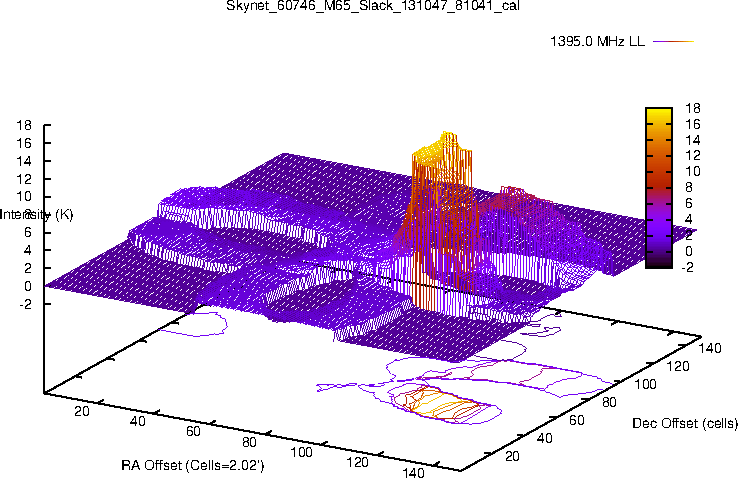Select color bar tick label 10
The image size is (738, 478).
pos(693,172)
